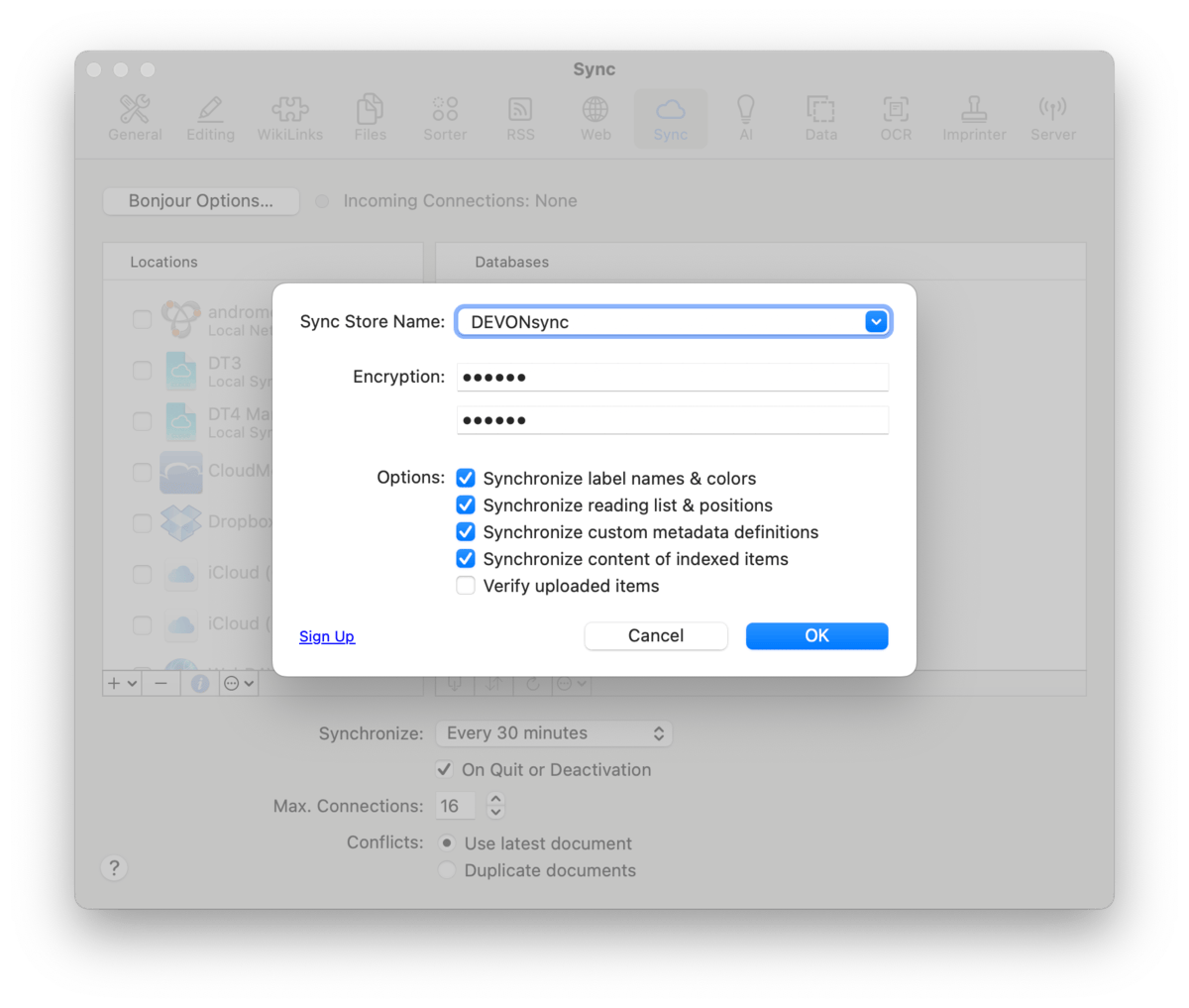The image size is (1189, 1008).
Task: Open the Server preferences pane
Action: [x=1052, y=118]
